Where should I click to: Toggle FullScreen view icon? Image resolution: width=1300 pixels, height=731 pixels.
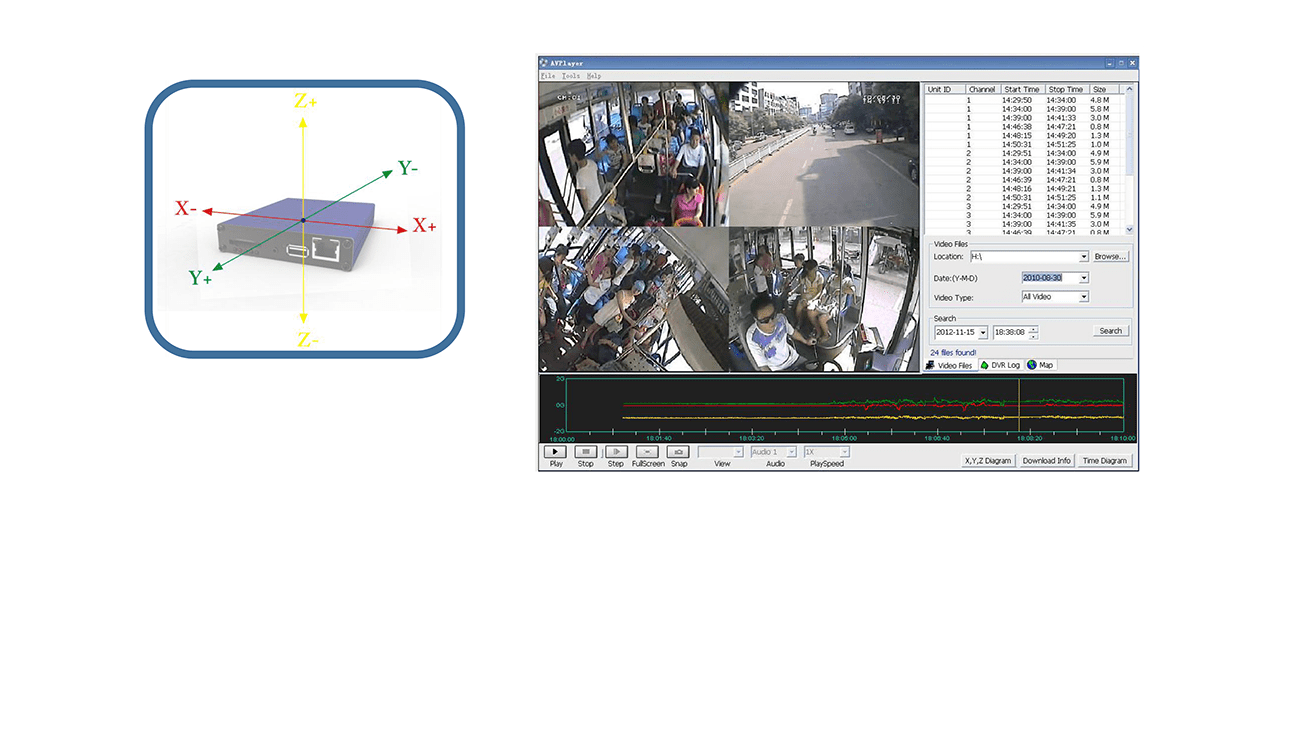pos(647,452)
